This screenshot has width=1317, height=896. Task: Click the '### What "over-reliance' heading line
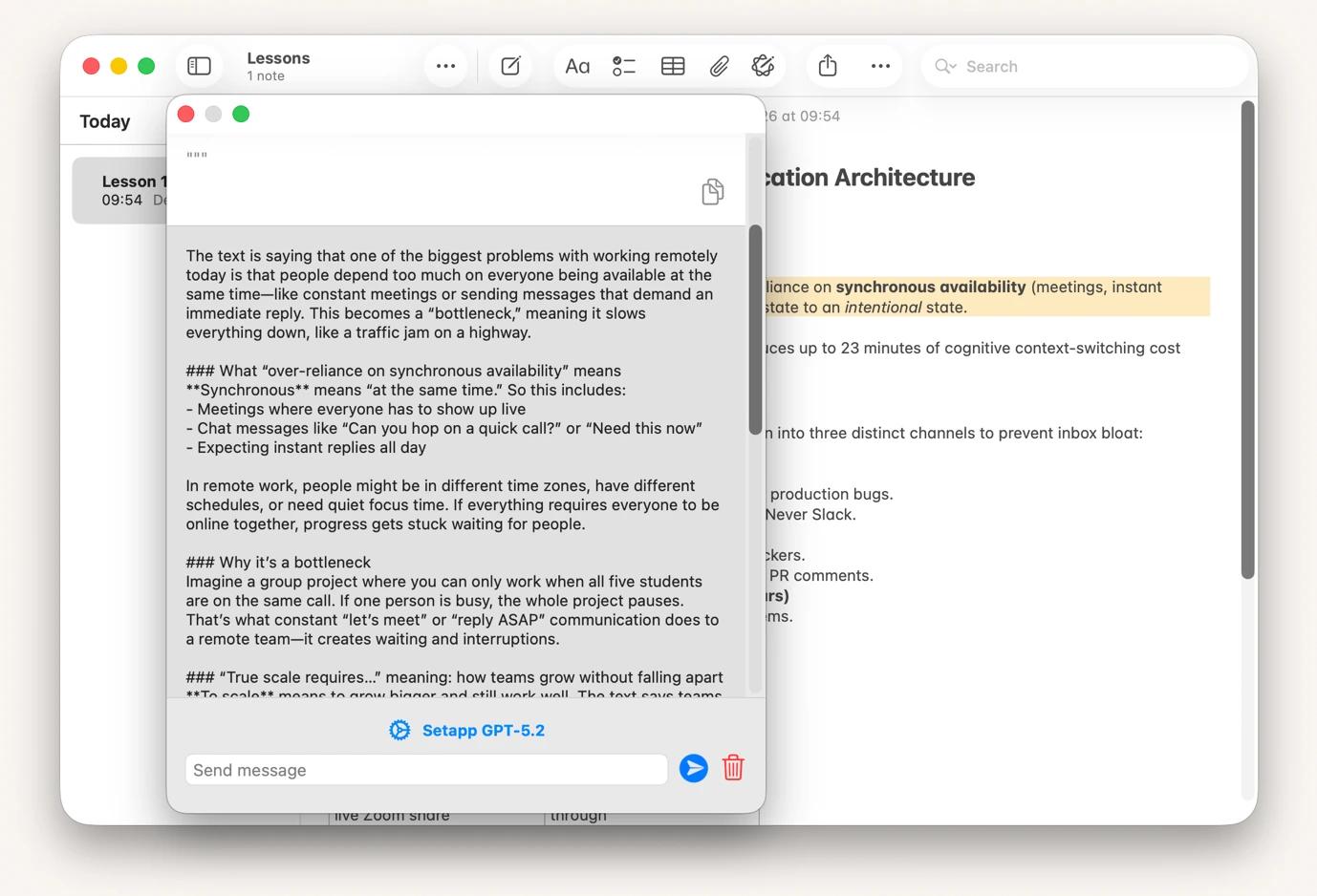tap(403, 371)
